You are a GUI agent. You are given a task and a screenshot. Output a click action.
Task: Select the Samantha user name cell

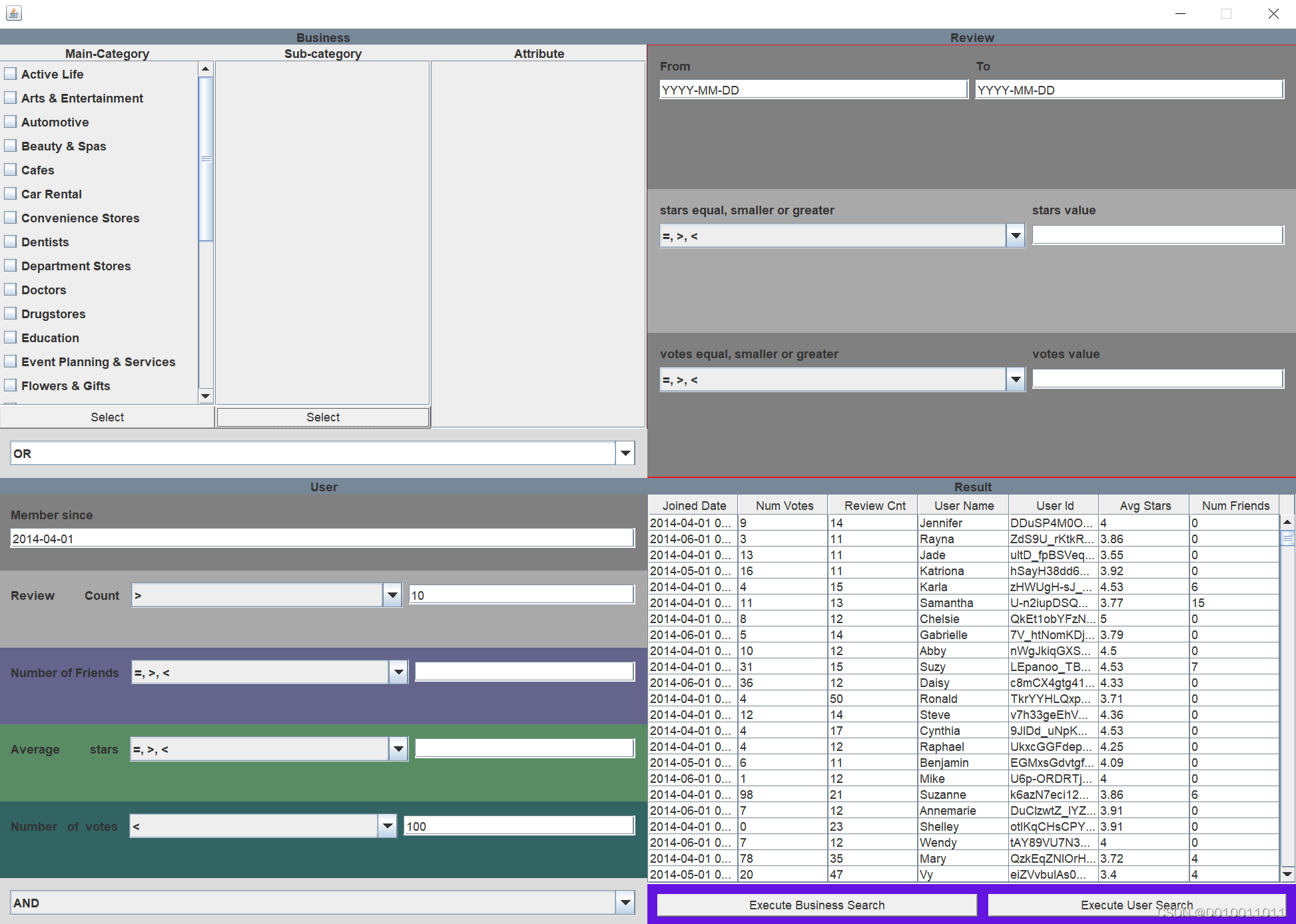click(964, 602)
